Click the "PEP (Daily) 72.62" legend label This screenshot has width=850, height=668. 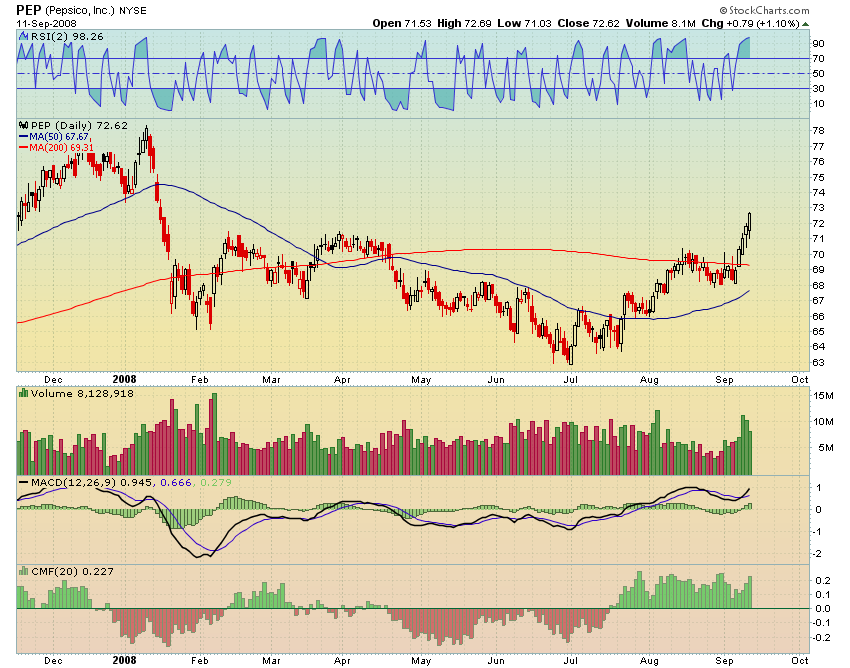pos(79,125)
